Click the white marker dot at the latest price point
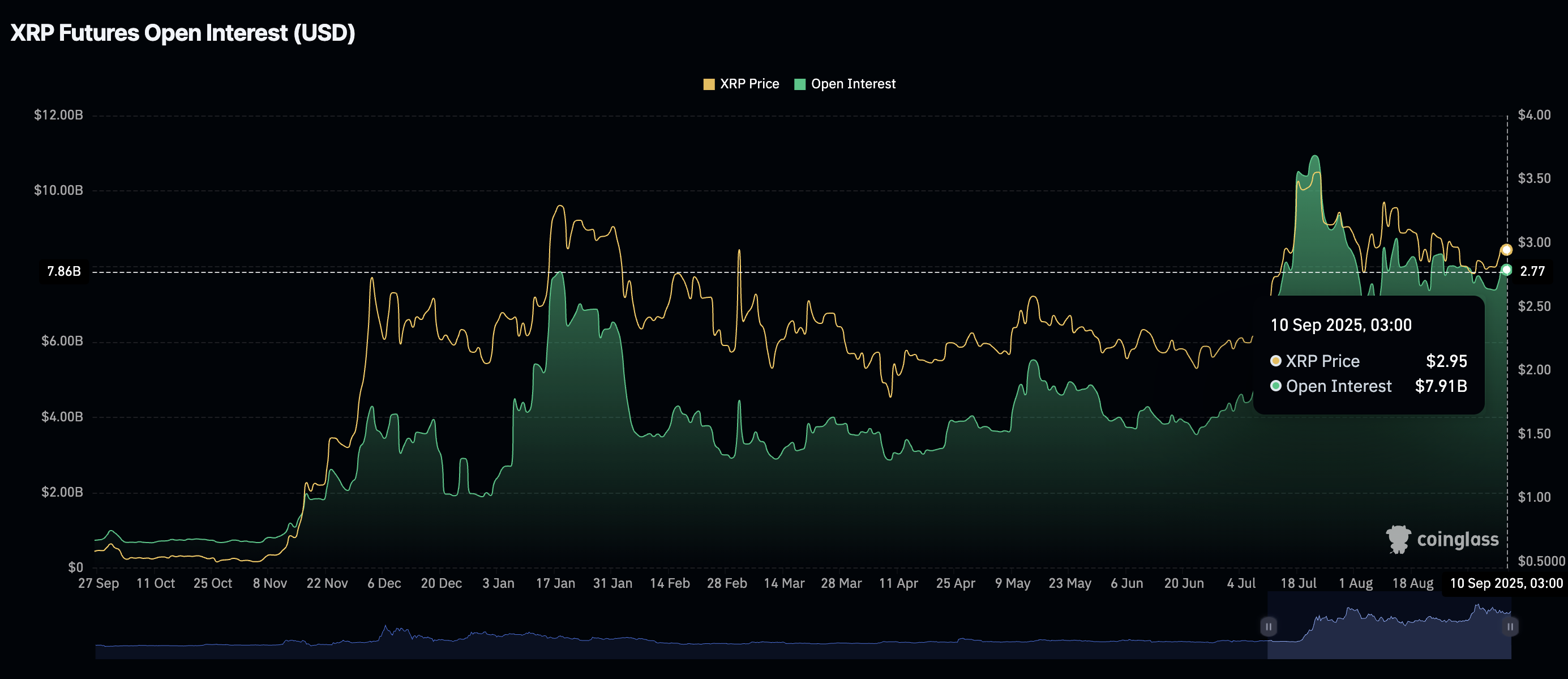 [1508, 249]
